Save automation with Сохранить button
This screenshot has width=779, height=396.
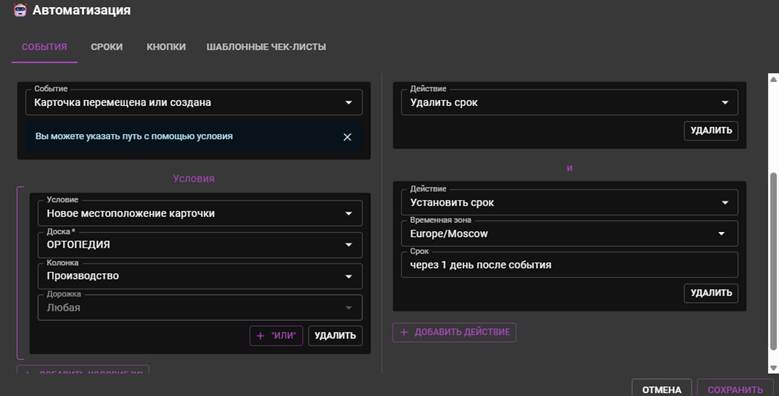tap(735, 389)
